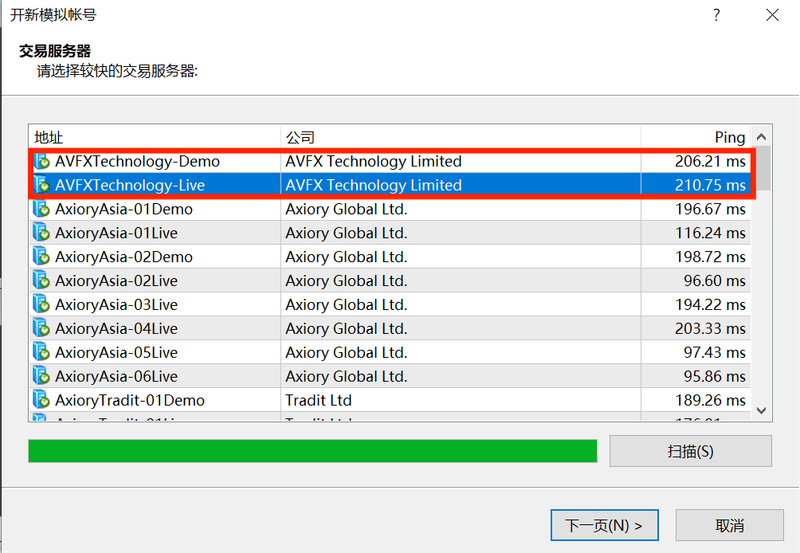Click the server icon beside AxioryAsia-06Live
800x553 pixels.
pos(41,376)
